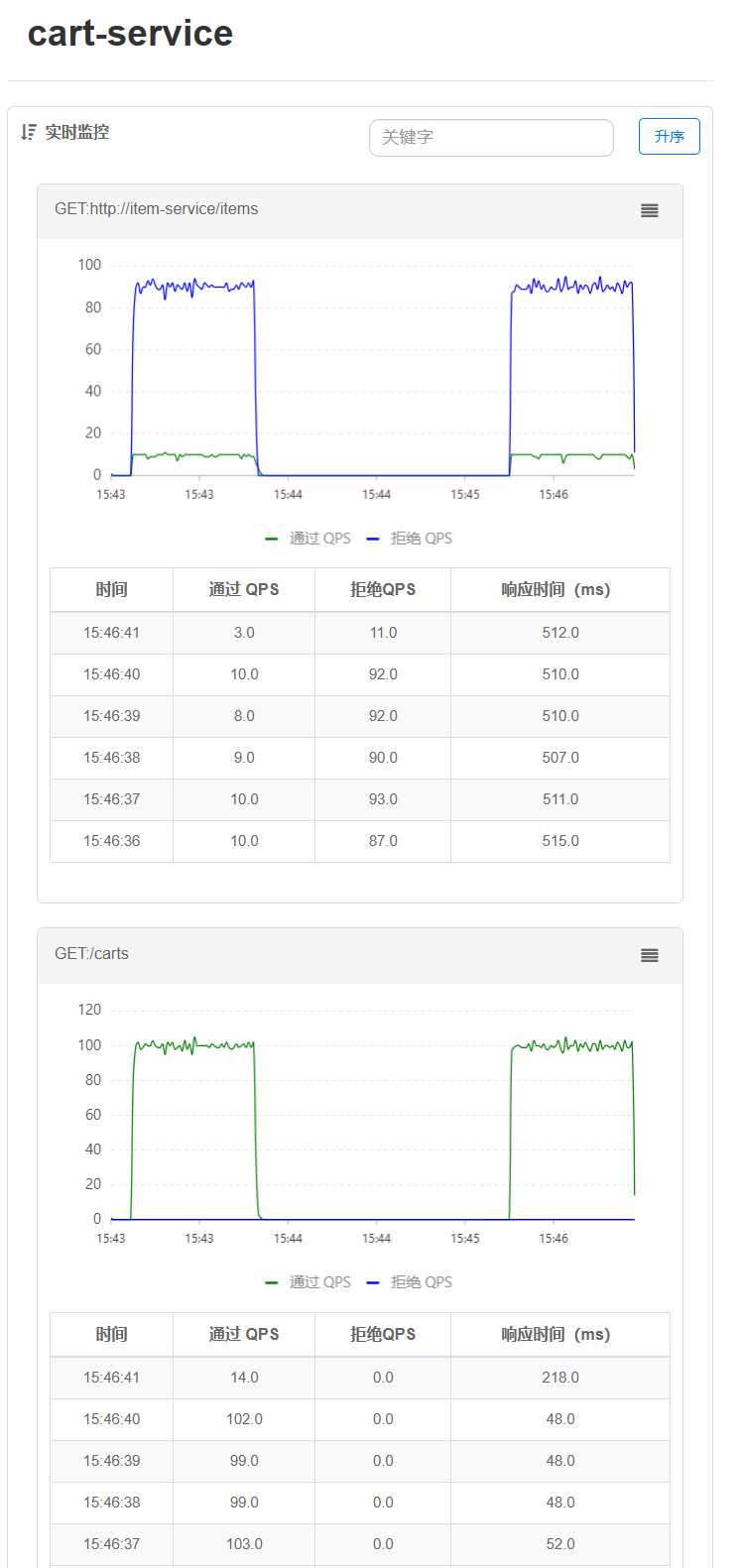Click the 时间 column header in the item-service table
742x1568 pixels.
point(111,590)
